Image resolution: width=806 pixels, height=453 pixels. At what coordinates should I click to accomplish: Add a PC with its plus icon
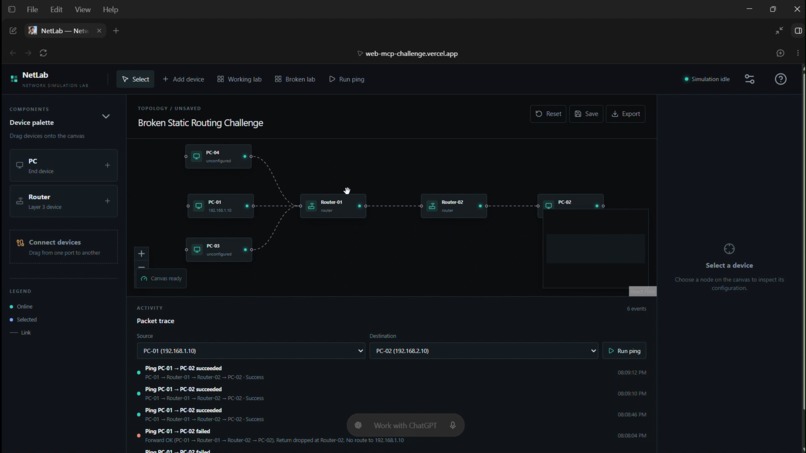(x=107, y=166)
